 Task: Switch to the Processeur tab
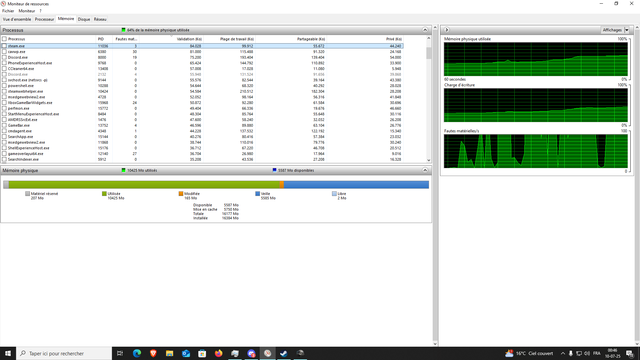coord(44,19)
